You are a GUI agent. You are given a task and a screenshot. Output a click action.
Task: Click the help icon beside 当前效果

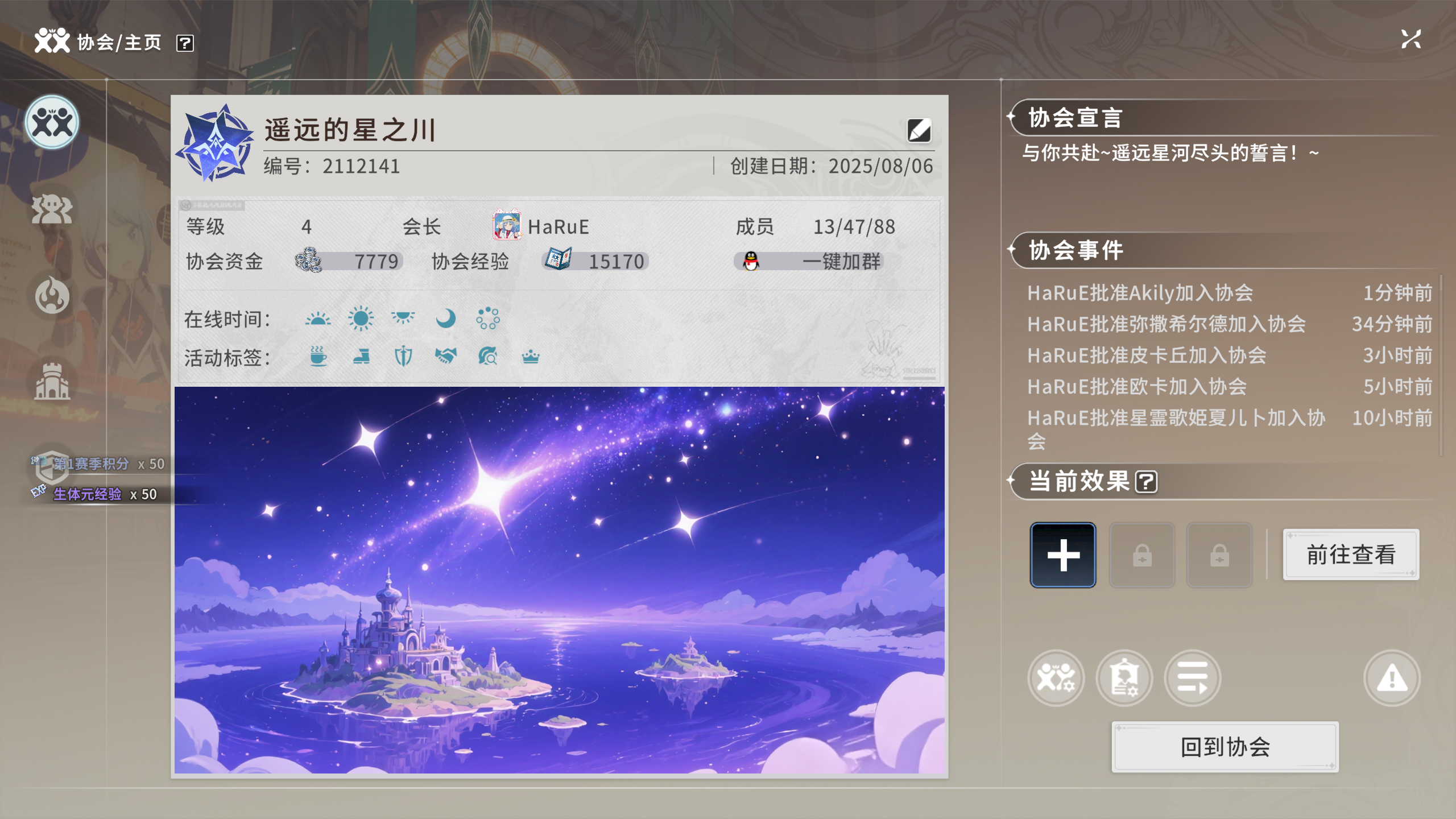tap(1146, 482)
